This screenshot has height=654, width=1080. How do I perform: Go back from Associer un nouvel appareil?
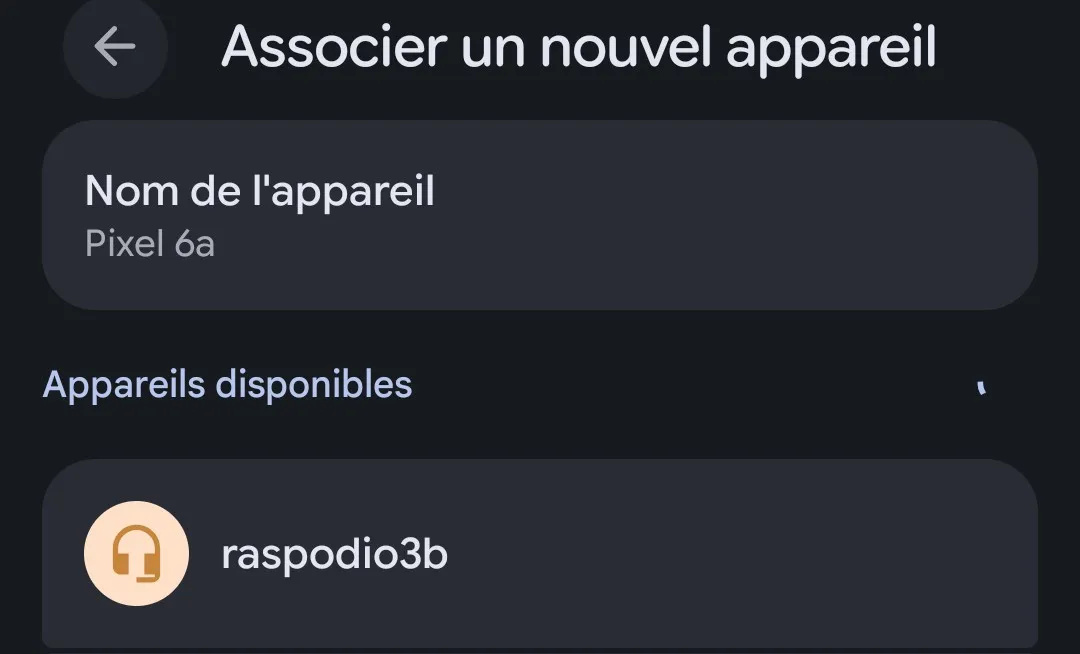115,46
